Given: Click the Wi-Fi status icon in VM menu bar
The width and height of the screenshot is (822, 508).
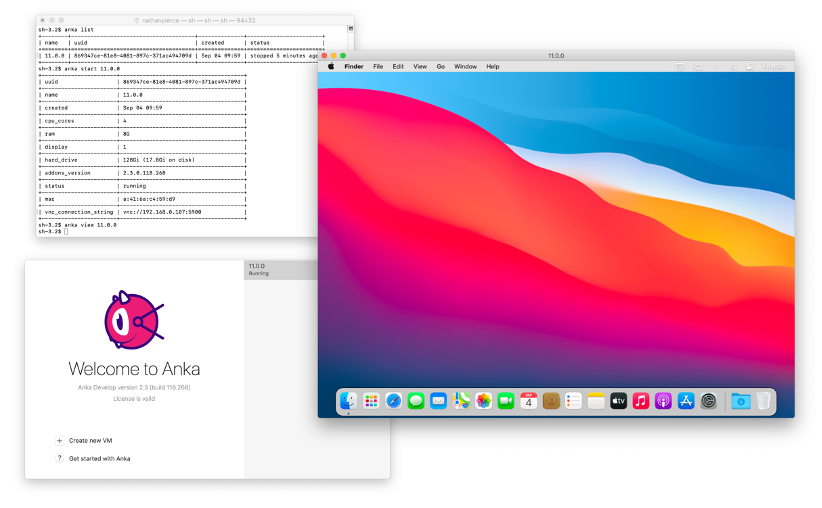Looking at the screenshot, I should 715,67.
